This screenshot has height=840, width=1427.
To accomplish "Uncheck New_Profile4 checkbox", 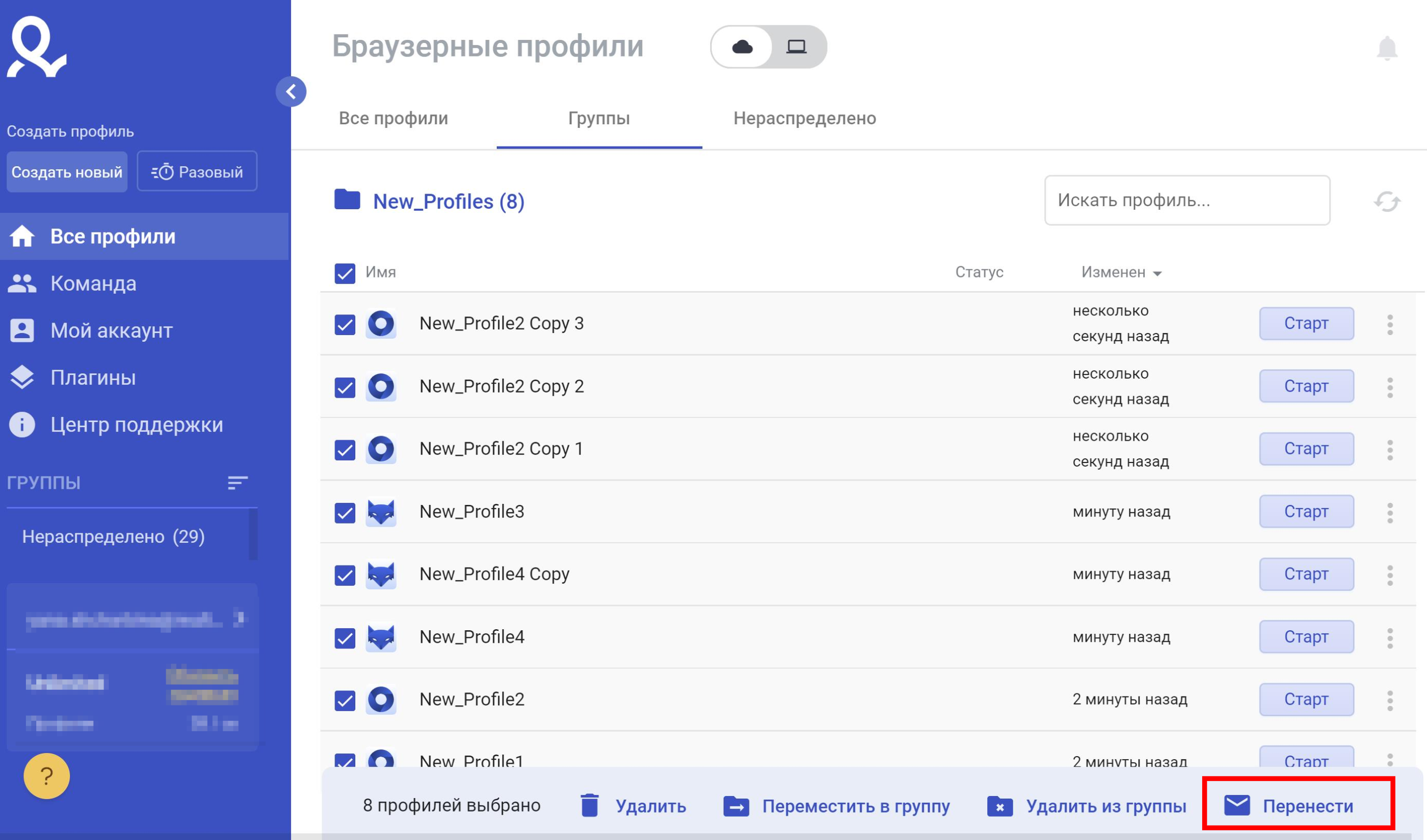I will 345,638.
